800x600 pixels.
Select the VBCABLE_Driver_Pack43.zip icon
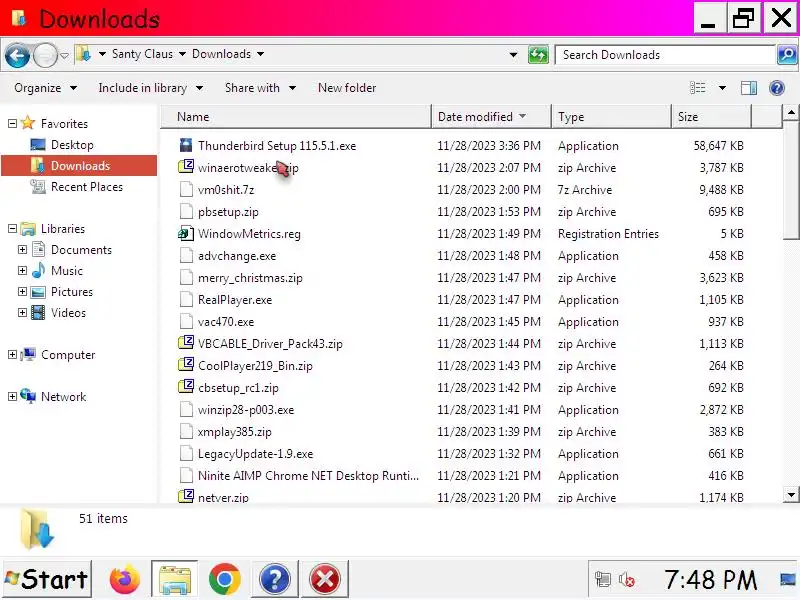pyautogui.click(x=186, y=342)
